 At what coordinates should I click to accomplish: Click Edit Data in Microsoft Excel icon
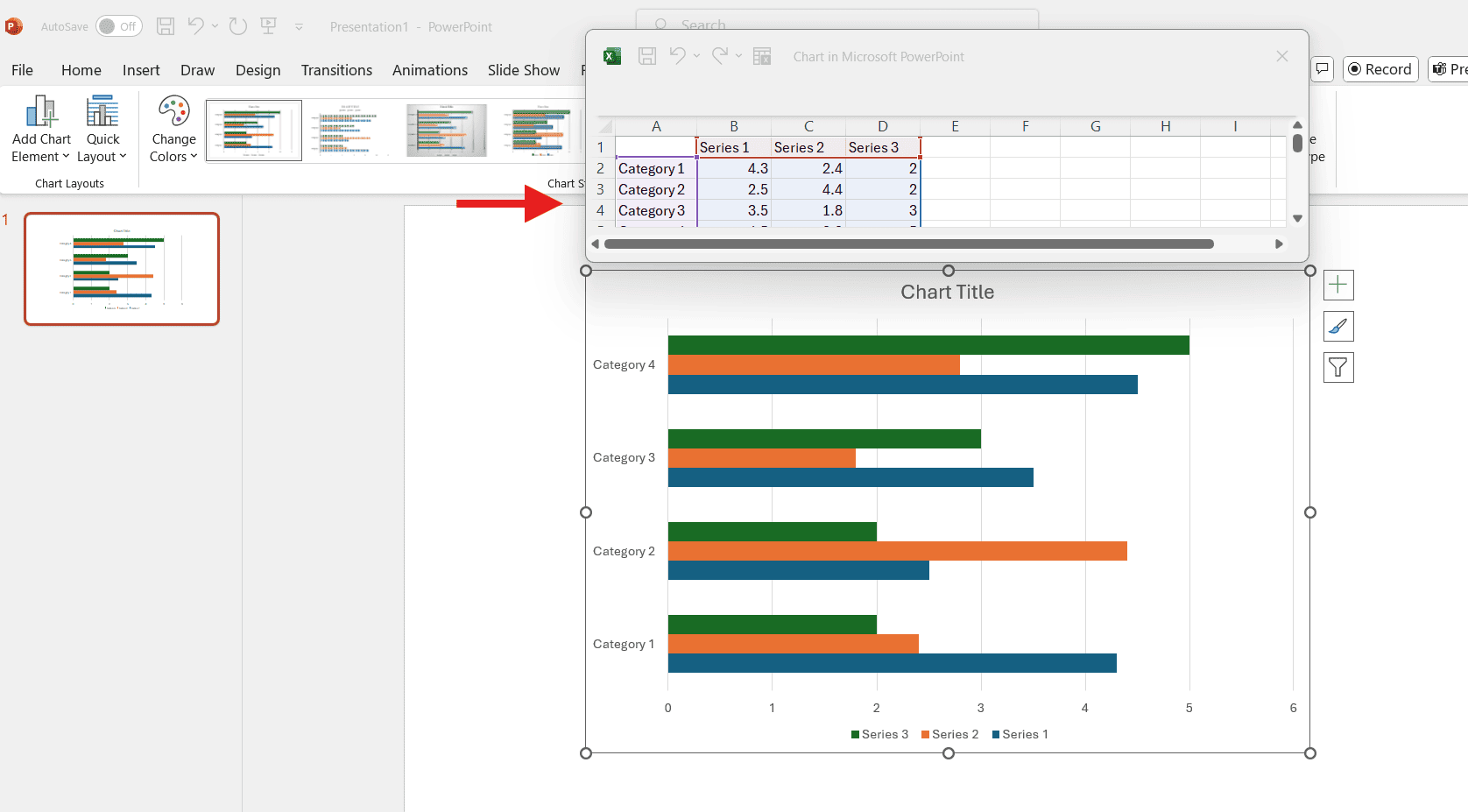point(762,56)
